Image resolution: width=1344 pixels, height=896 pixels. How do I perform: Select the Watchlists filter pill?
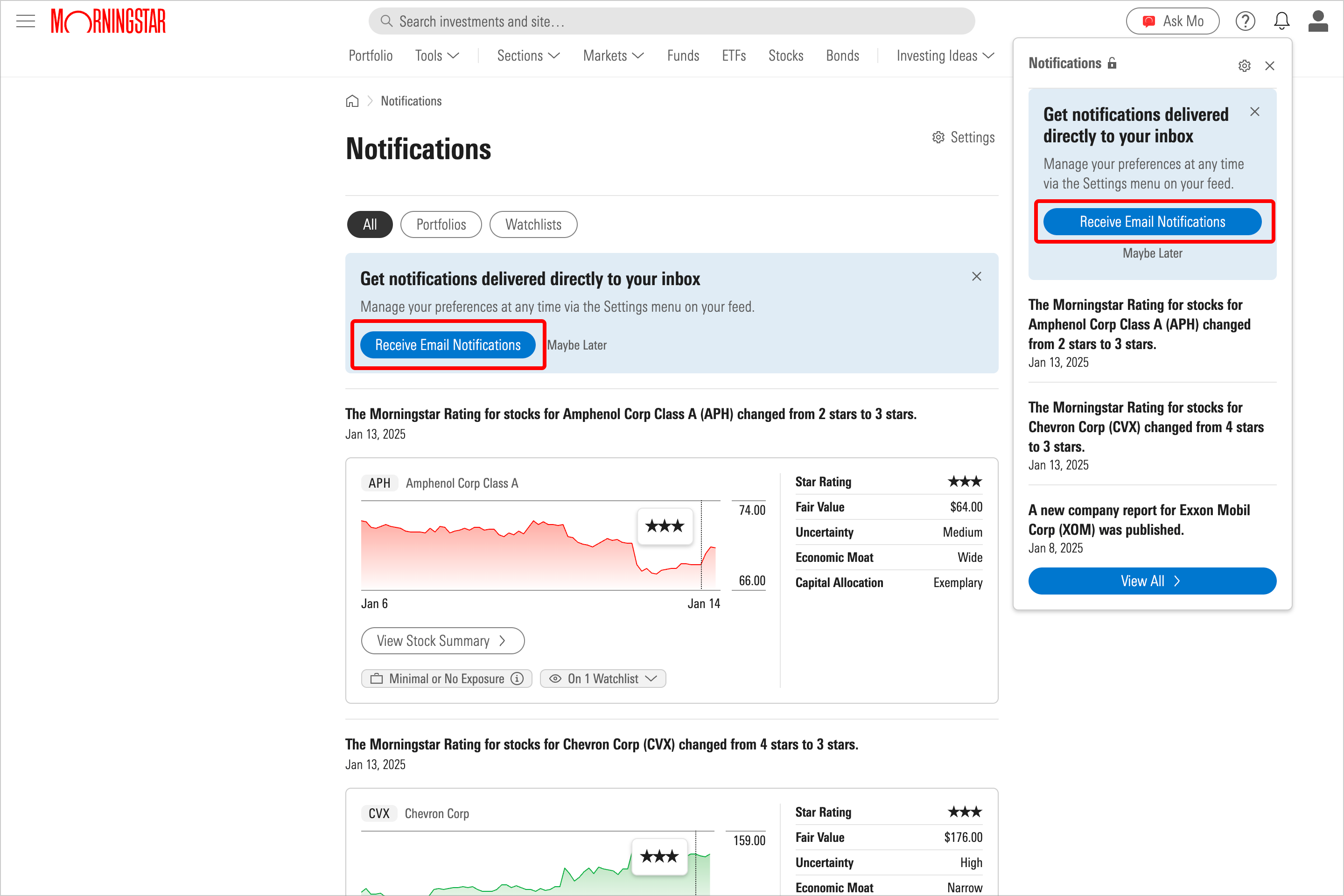click(533, 224)
